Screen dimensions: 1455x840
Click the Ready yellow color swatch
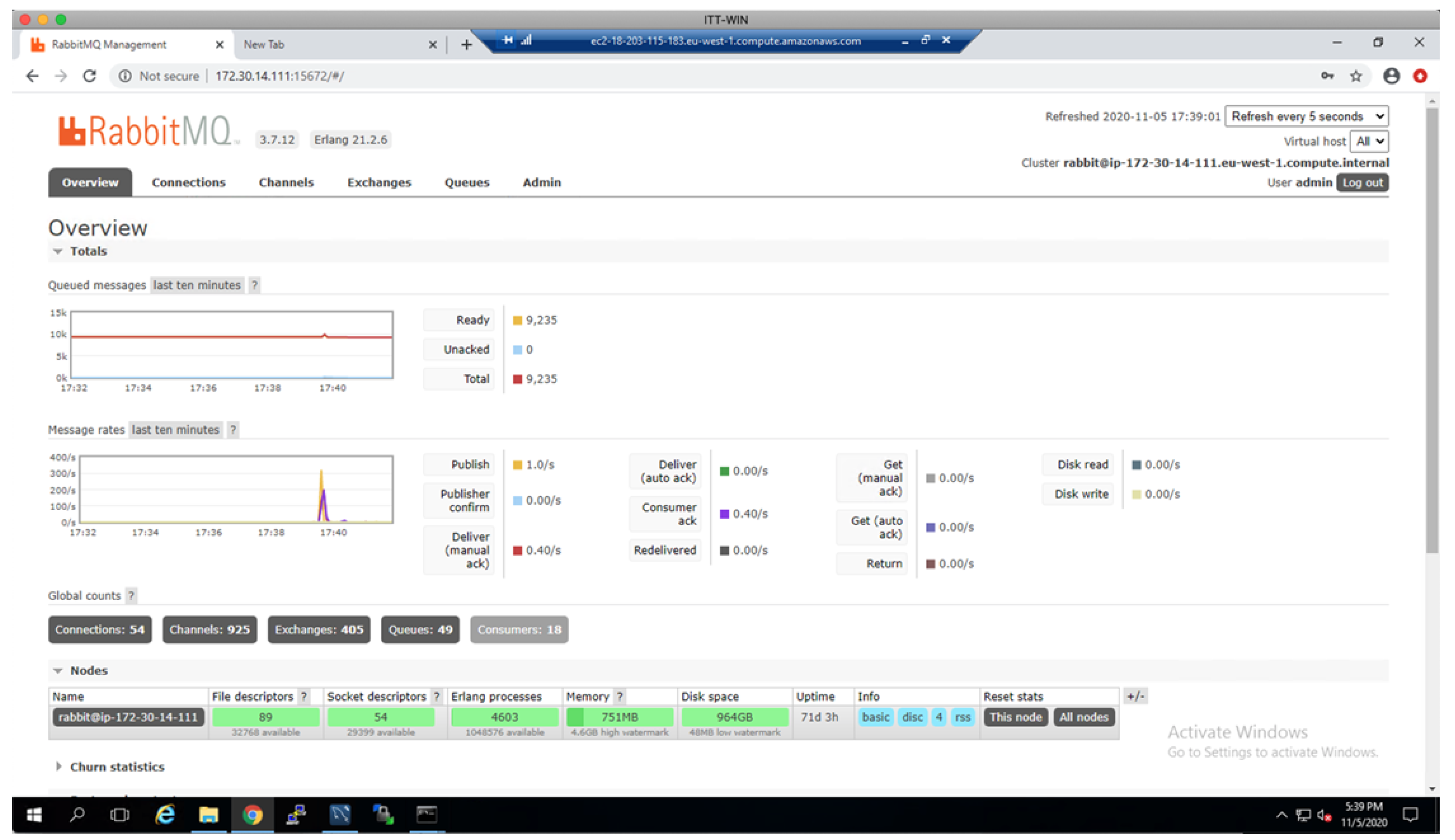pos(517,320)
